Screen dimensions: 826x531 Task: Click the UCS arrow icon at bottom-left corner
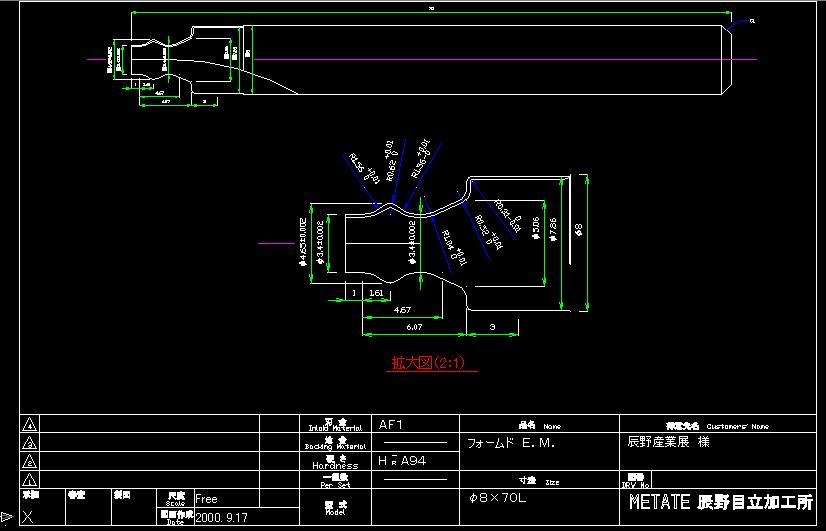click(7, 517)
